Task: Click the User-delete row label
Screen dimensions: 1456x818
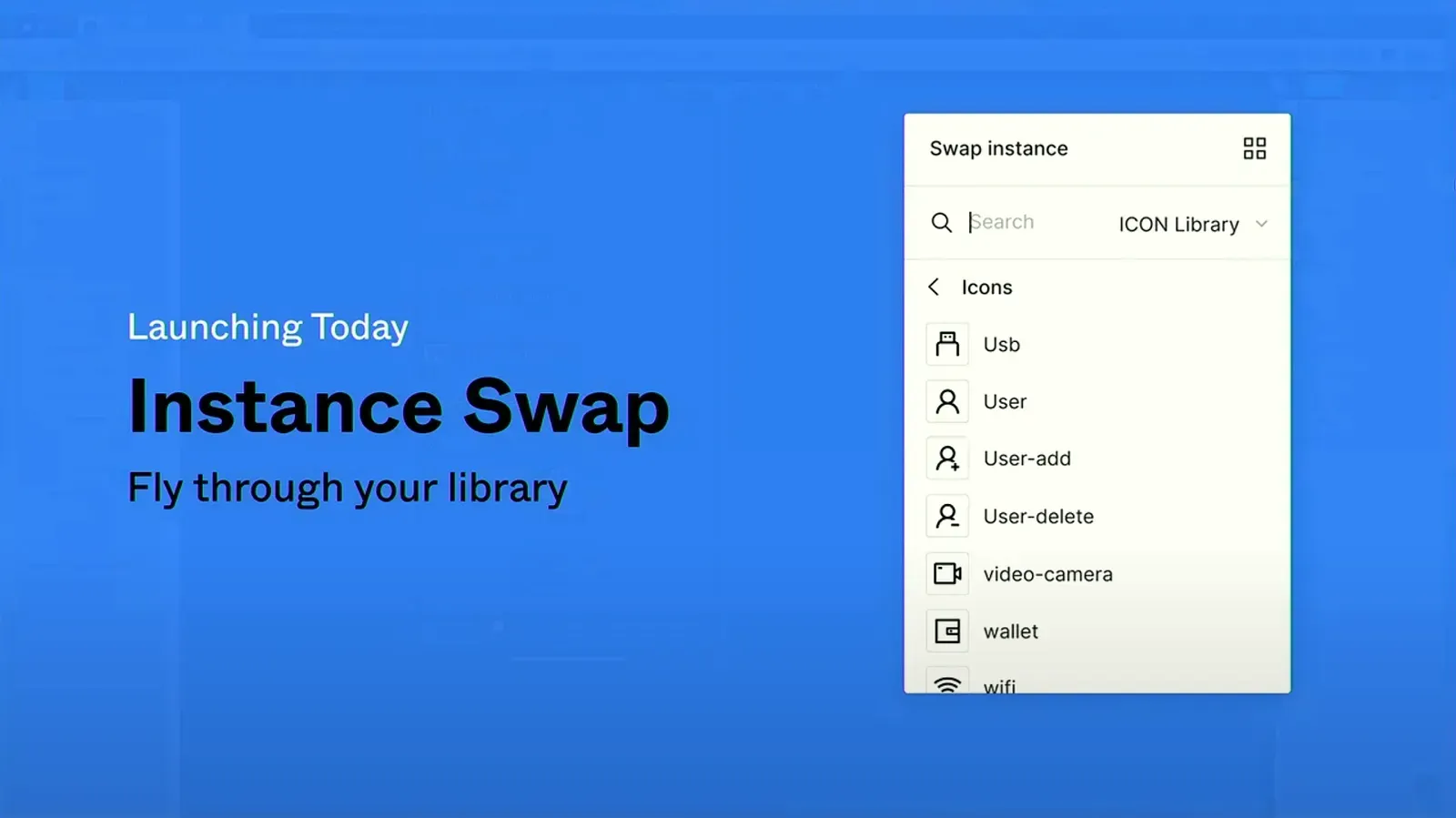Action: (x=1038, y=516)
